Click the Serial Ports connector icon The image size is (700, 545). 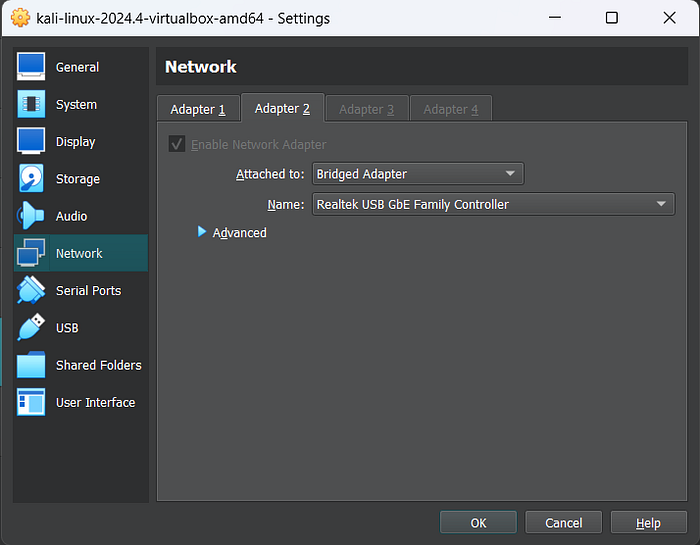(31, 290)
